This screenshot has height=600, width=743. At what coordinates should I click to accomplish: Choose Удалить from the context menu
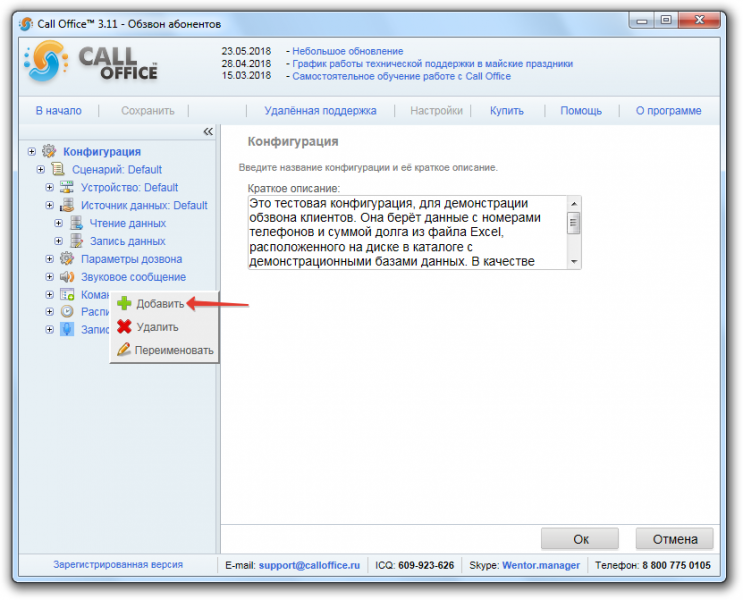coord(164,327)
